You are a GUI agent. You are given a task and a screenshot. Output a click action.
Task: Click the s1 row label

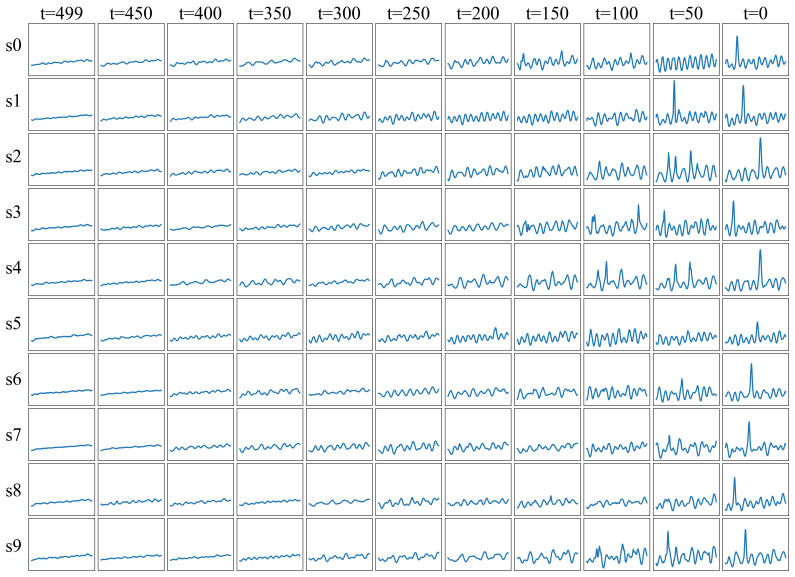14,101
